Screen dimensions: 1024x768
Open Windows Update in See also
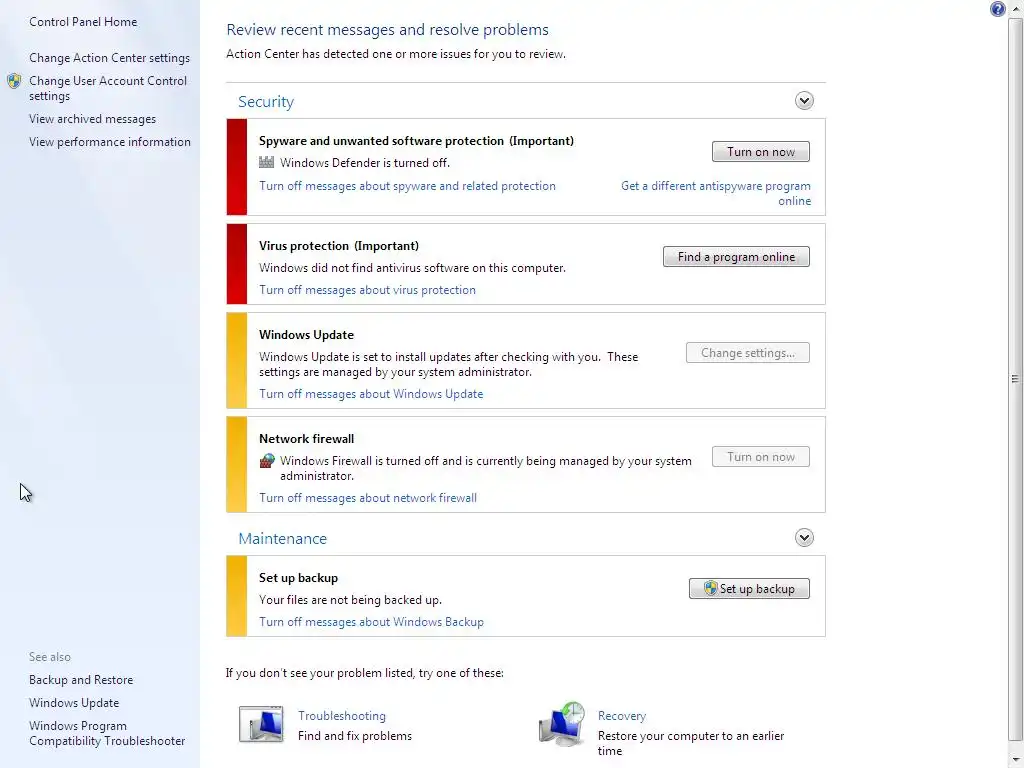(x=74, y=703)
